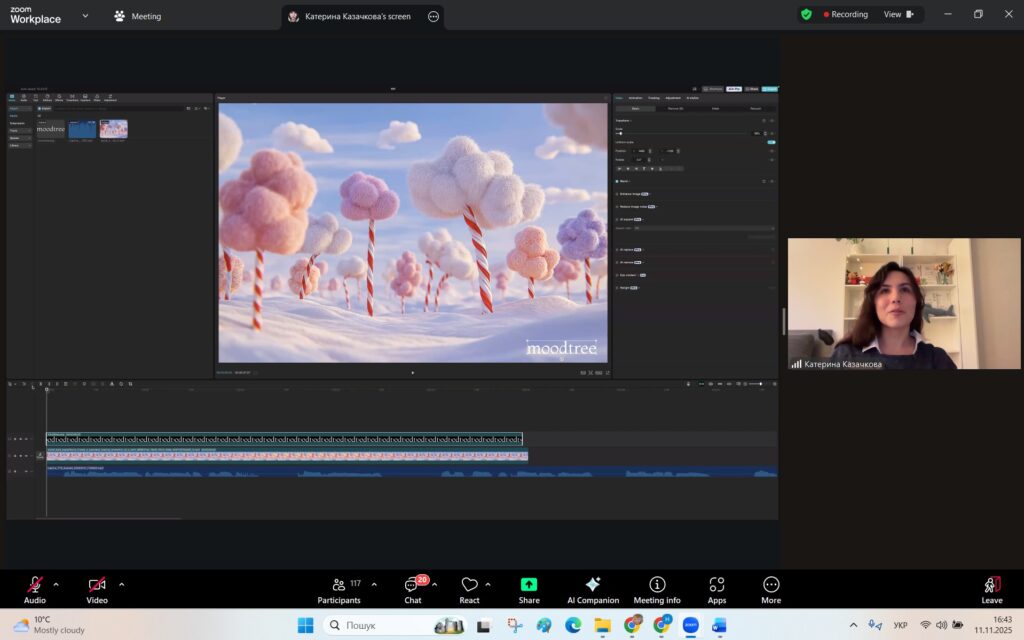Start camera using the Video icon
Screen dimensions: 1024x640
(x=97, y=585)
